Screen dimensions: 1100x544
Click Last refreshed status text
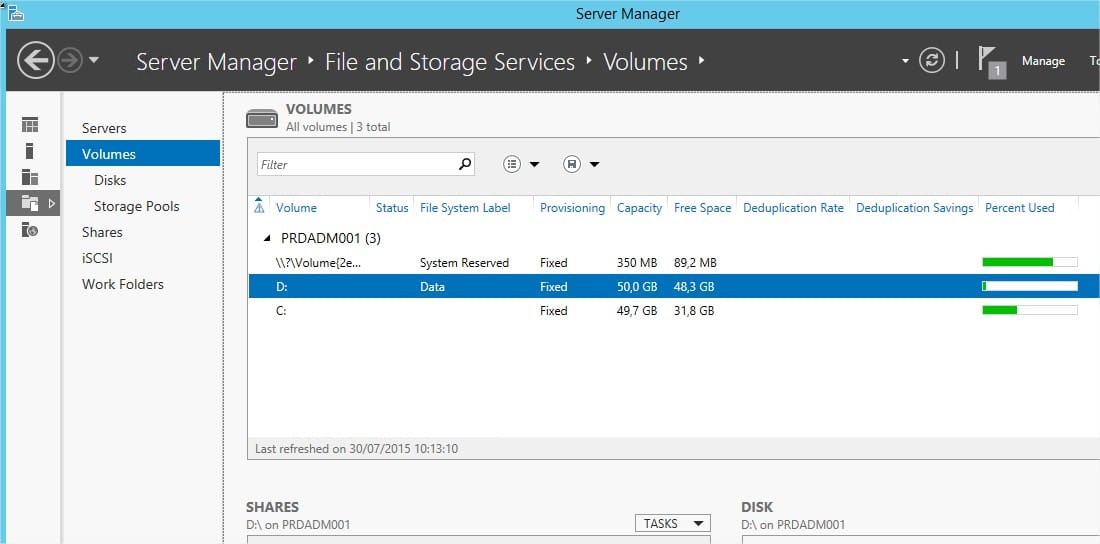coord(356,448)
